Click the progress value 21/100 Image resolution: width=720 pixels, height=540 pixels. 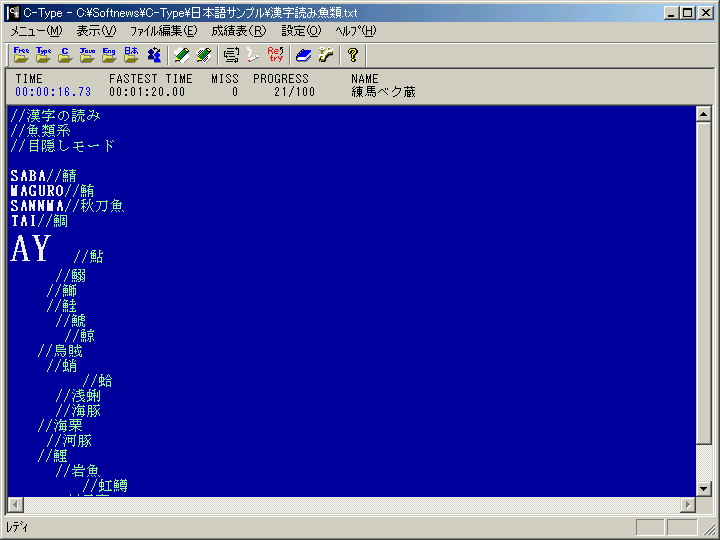click(295, 92)
